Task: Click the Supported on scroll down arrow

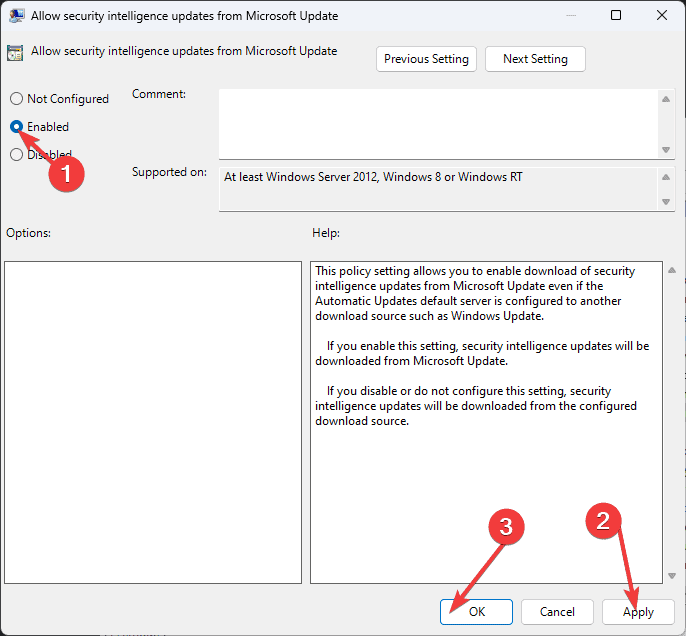Action: (x=666, y=202)
